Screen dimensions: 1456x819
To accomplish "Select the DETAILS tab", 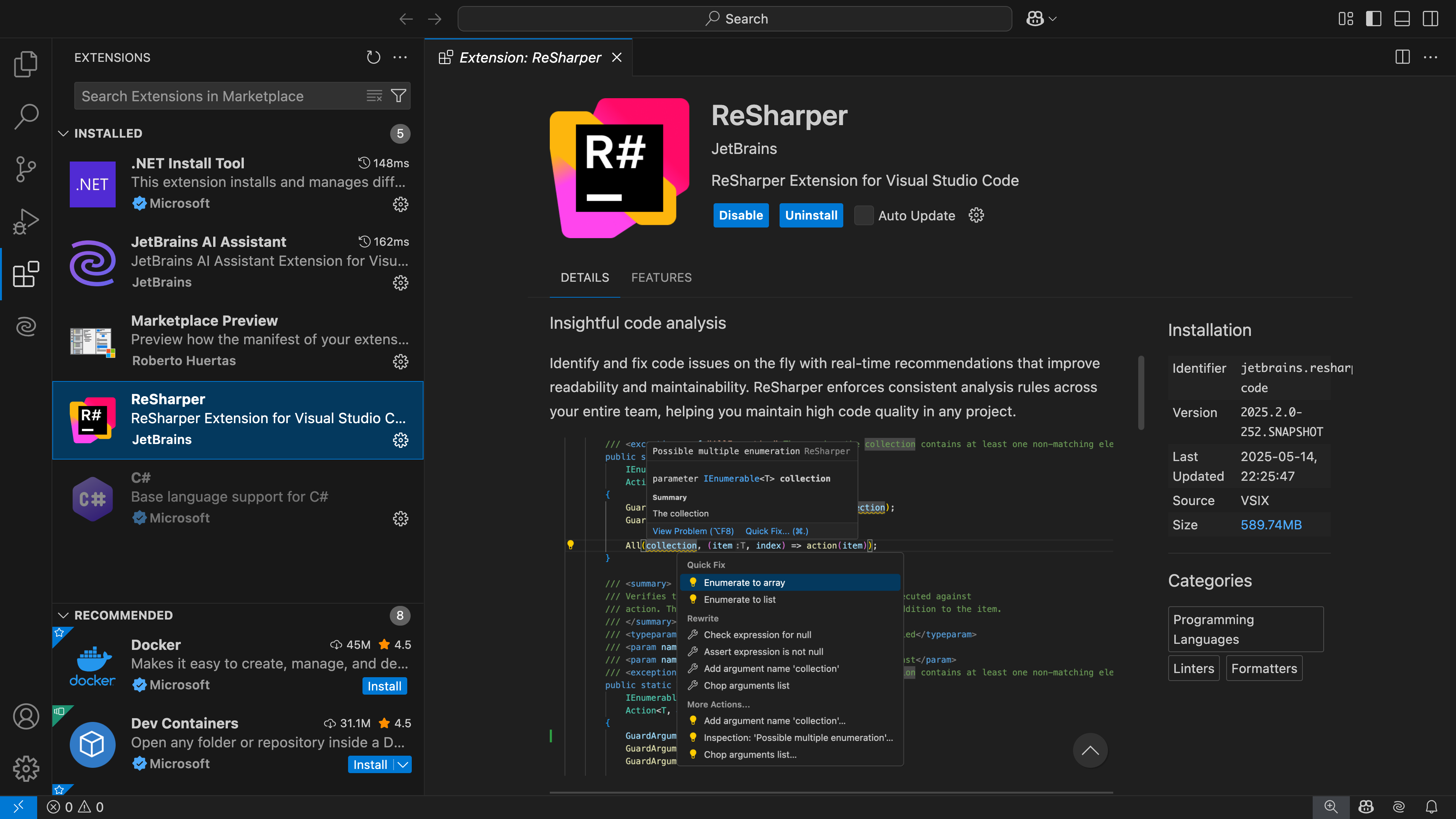I will pos(584,278).
